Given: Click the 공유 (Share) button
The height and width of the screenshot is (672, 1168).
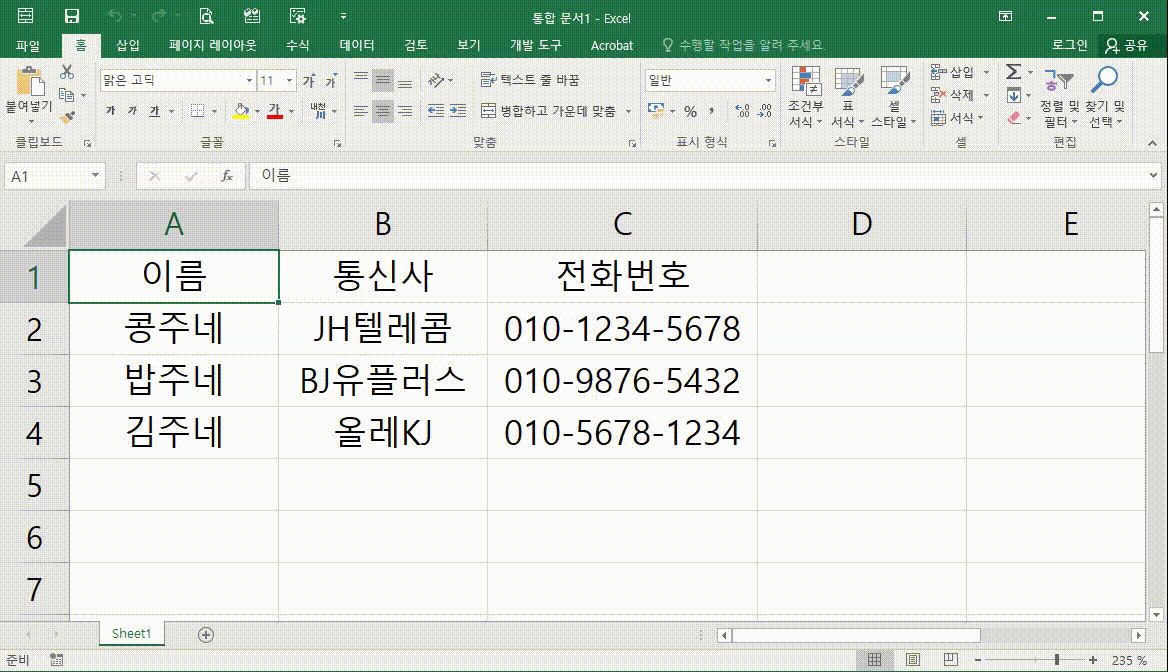Looking at the screenshot, I should pos(1127,45).
